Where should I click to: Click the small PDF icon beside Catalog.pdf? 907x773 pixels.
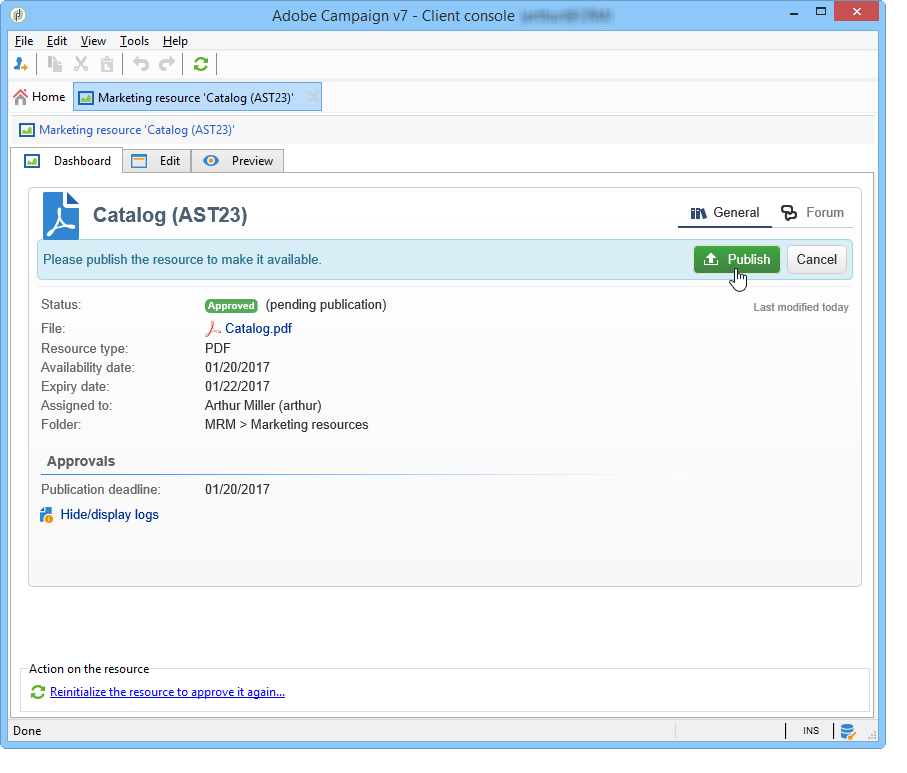pos(212,329)
